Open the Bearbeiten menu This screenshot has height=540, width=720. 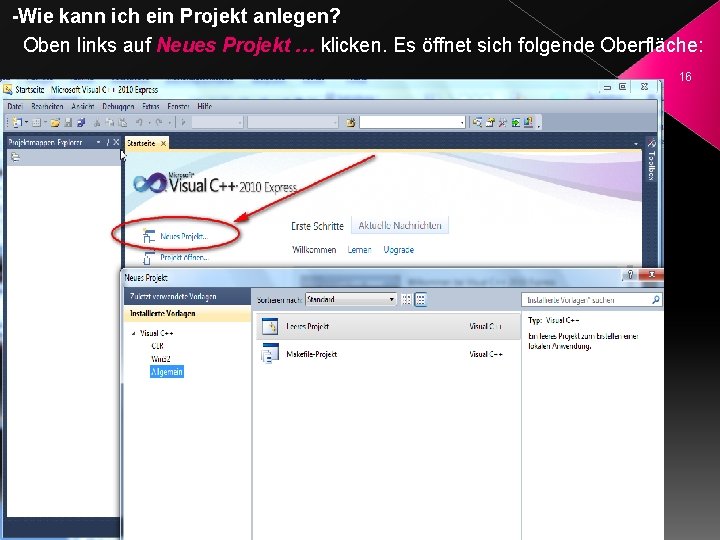tap(47, 106)
